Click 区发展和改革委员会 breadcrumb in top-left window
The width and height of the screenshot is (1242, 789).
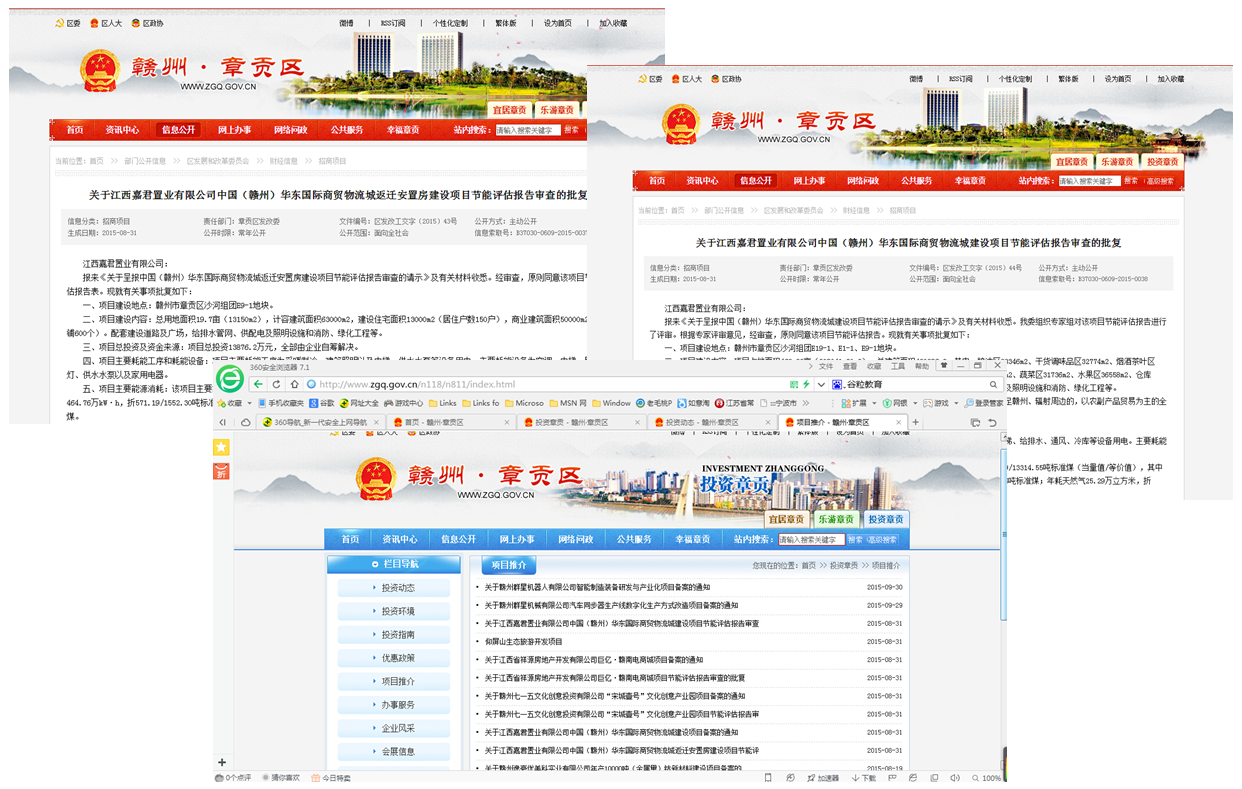217,160
